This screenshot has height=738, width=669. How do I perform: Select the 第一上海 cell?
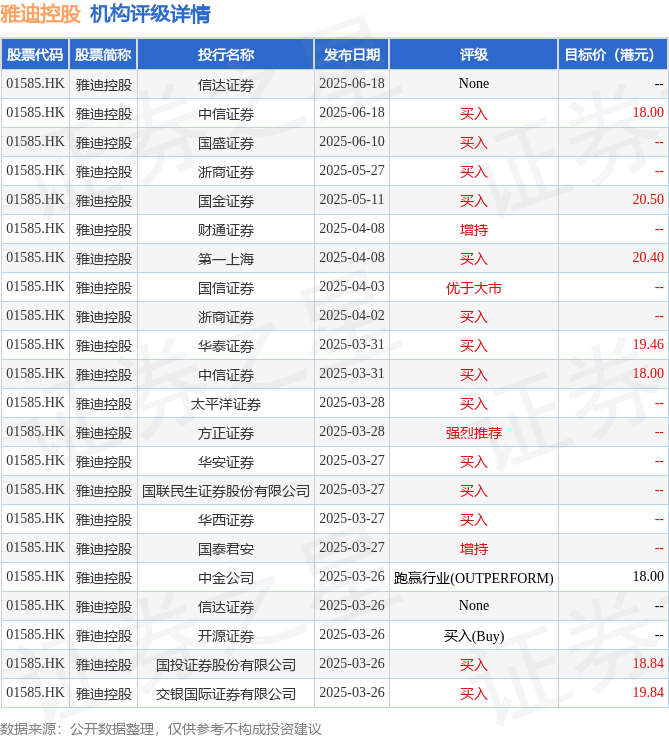click(x=226, y=258)
